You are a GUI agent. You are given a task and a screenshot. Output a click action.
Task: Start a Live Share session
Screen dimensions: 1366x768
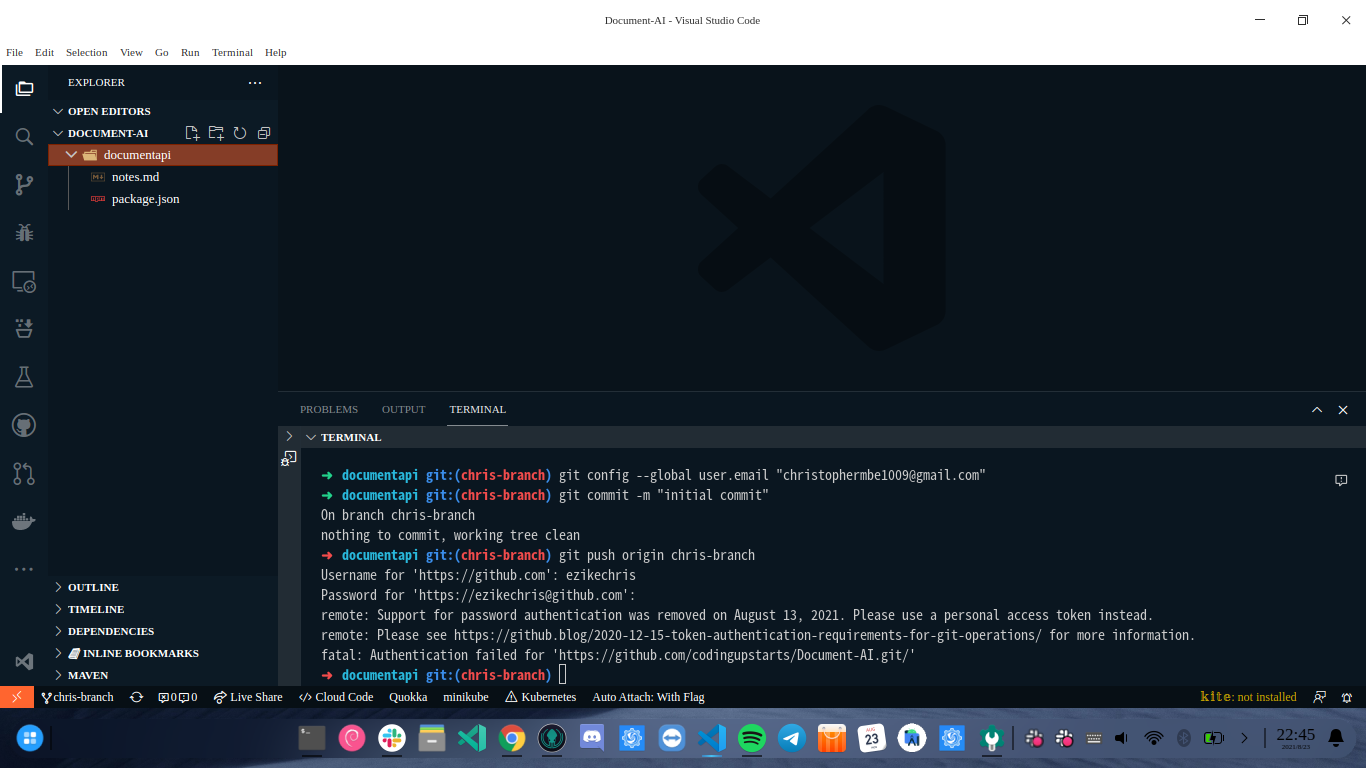(247, 697)
